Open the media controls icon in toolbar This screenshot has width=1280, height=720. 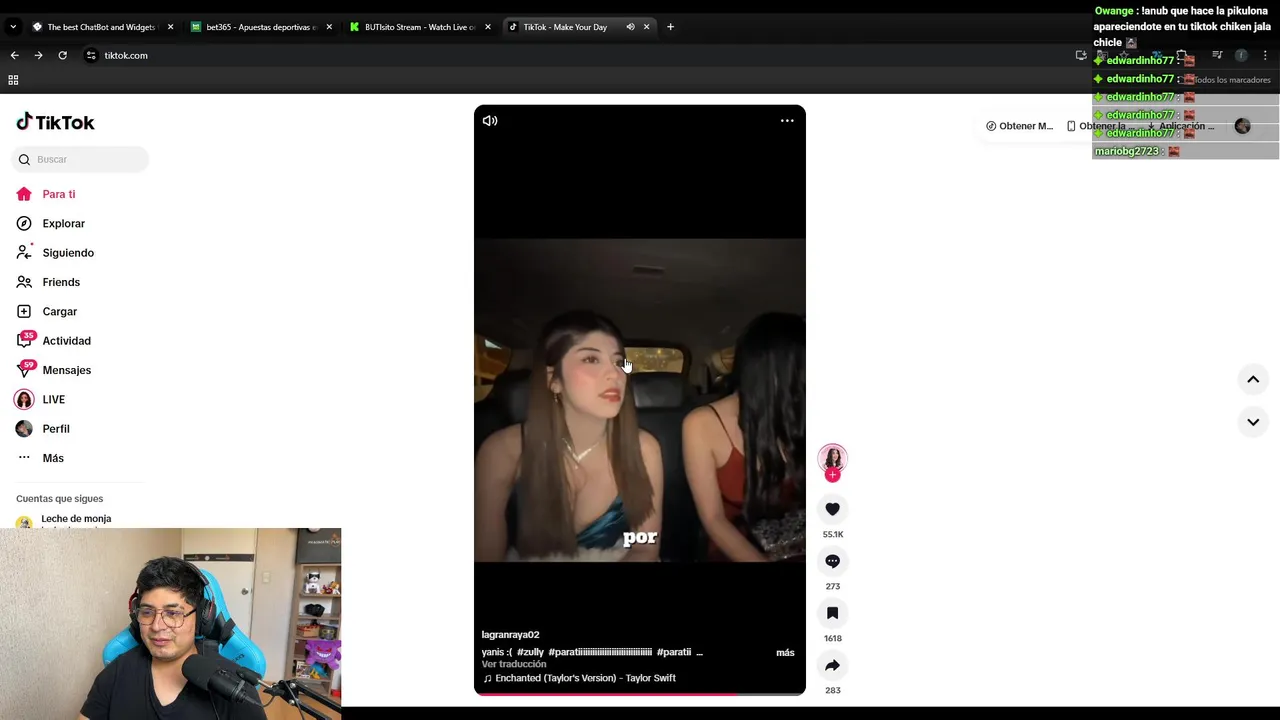[x=1217, y=55]
